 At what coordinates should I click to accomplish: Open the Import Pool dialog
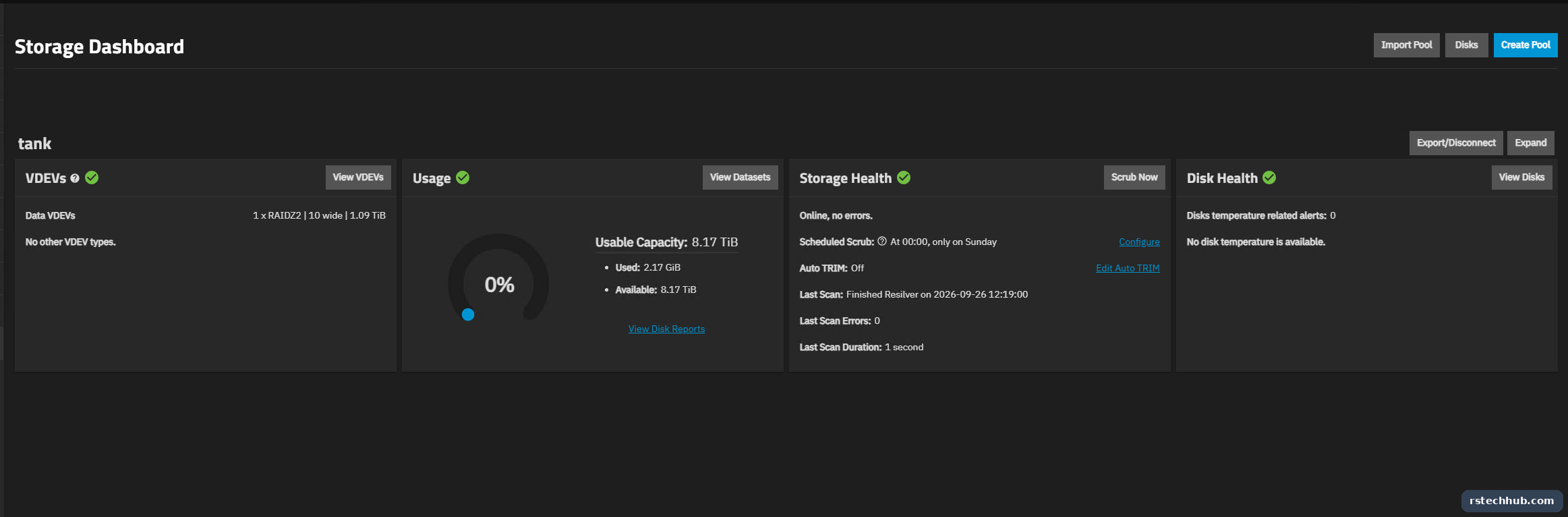pyautogui.click(x=1406, y=45)
